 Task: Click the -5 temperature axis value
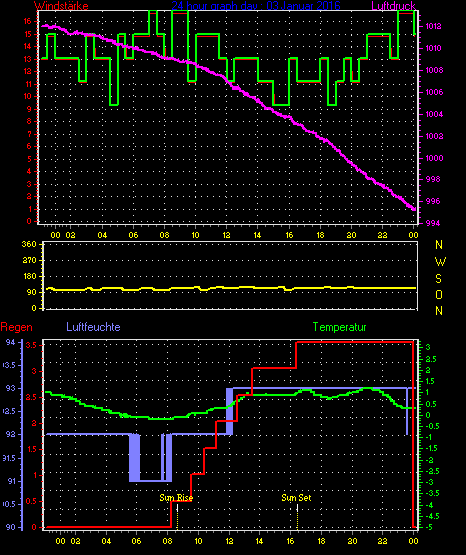coord(429,527)
